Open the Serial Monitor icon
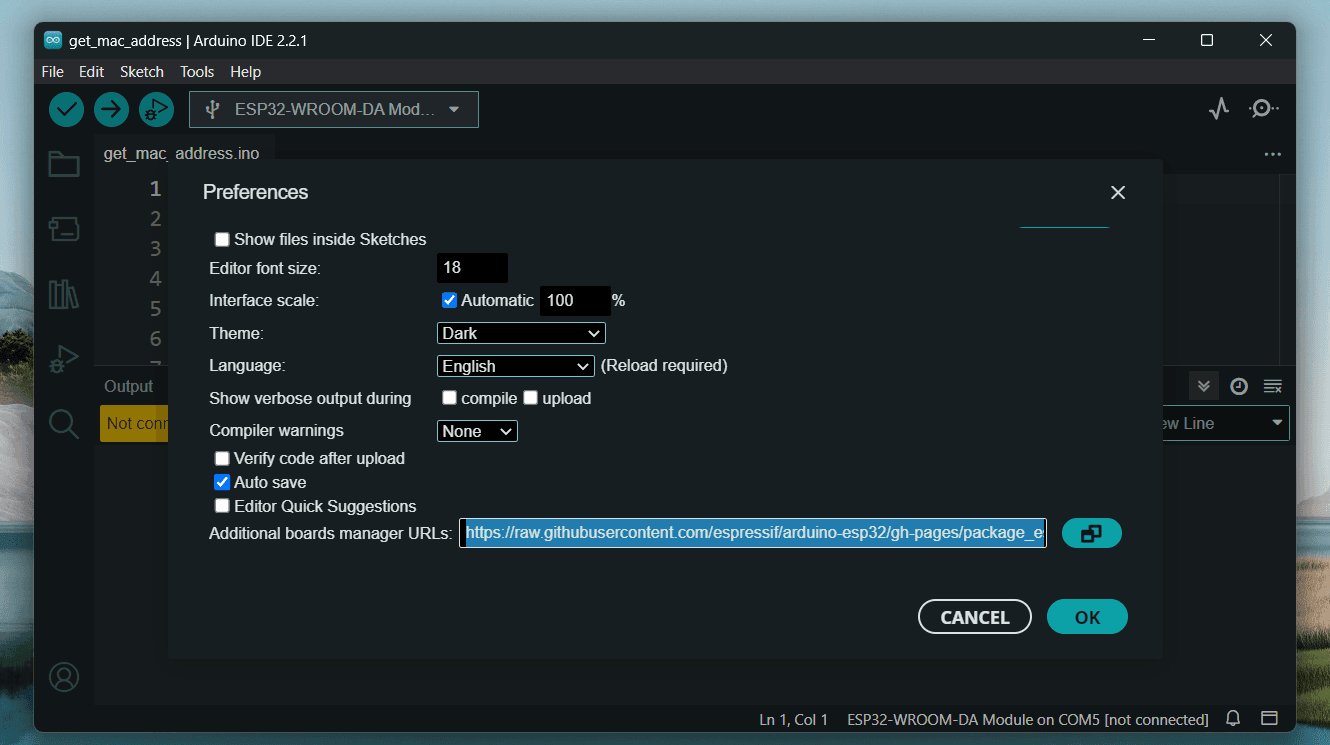The width and height of the screenshot is (1330, 745). click(x=1263, y=109)
